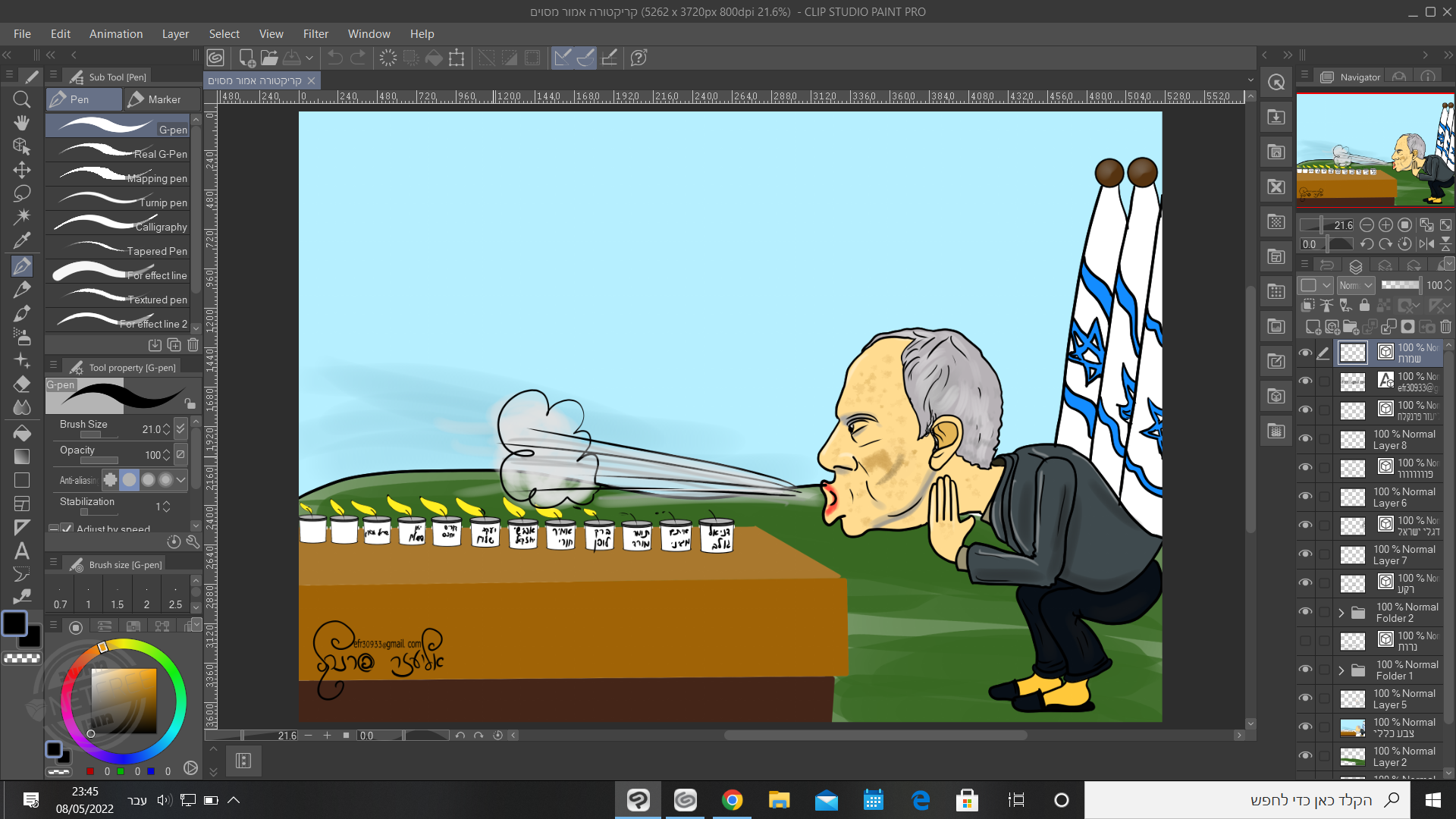Viewport: 1456px width, 819px height.
Task: Open Chrome from the Windows taskbar
Action: click(732, 800)
